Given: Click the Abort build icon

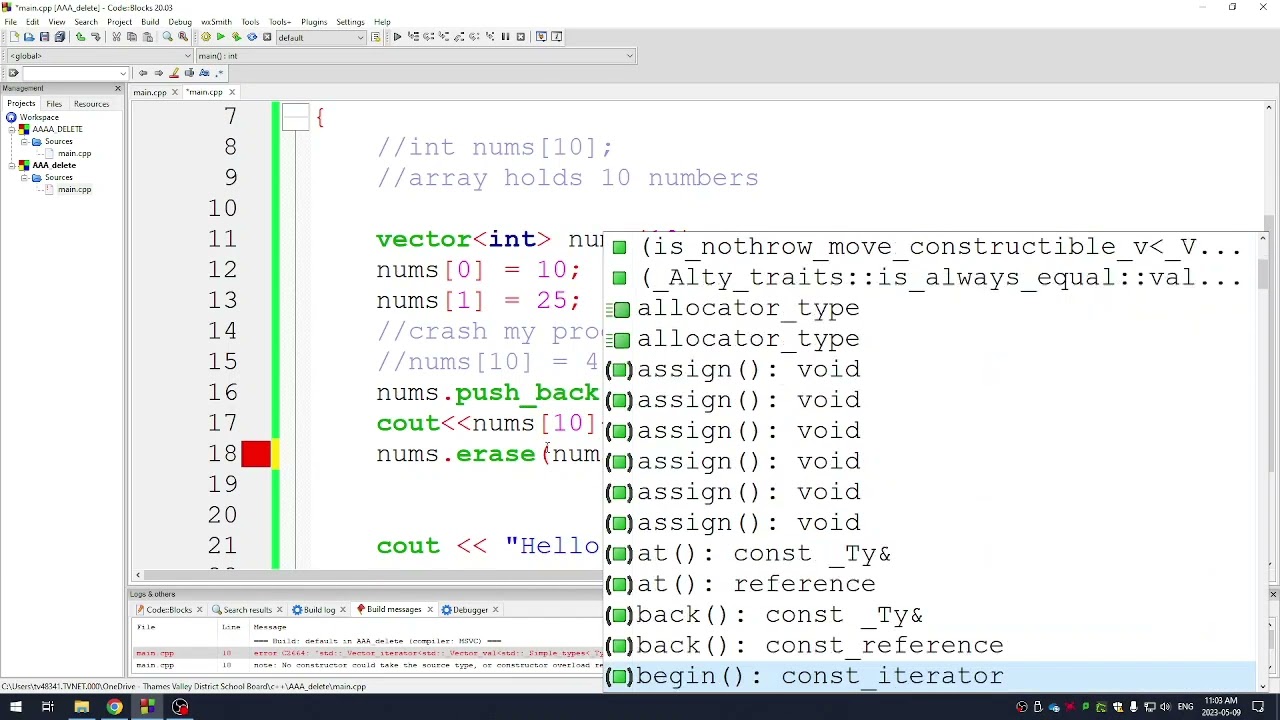Looking at the screenshot, I should (267, 37).
